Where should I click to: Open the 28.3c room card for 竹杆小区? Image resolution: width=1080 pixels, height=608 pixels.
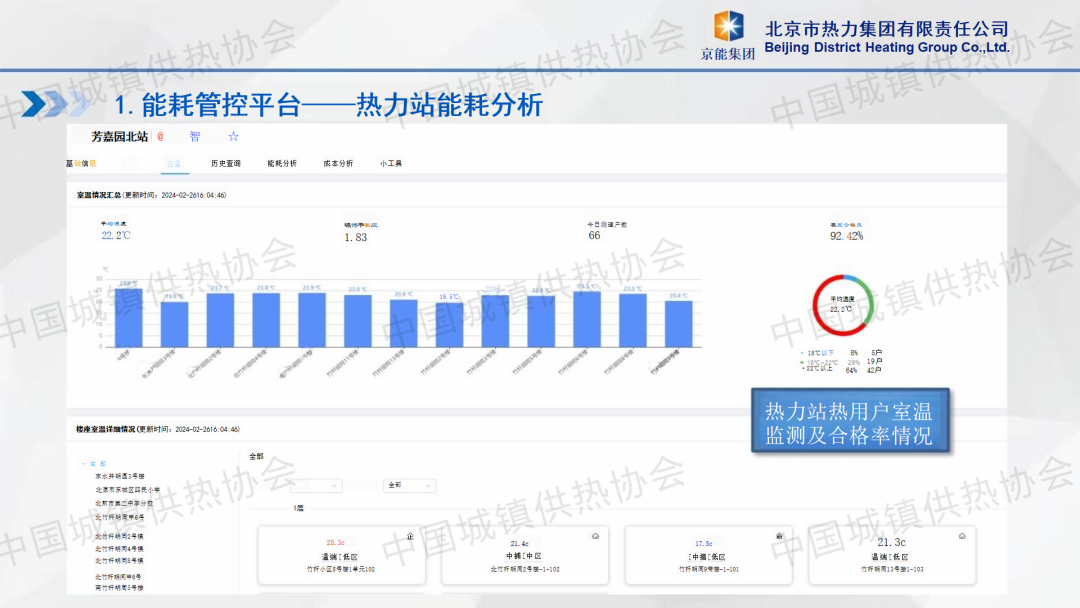(x=341, y=556)
